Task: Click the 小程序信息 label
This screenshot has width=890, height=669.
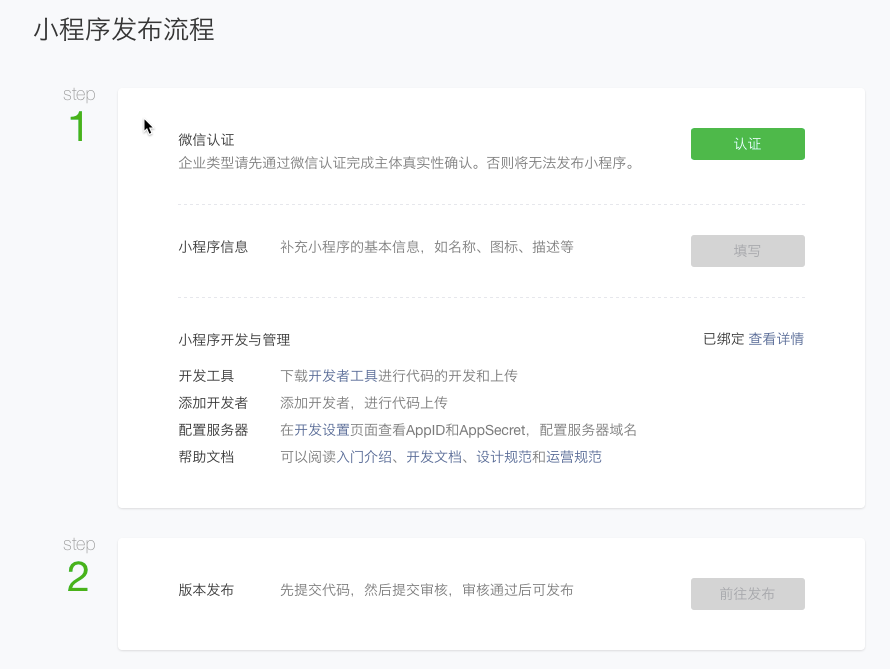Action: point(213,247)
